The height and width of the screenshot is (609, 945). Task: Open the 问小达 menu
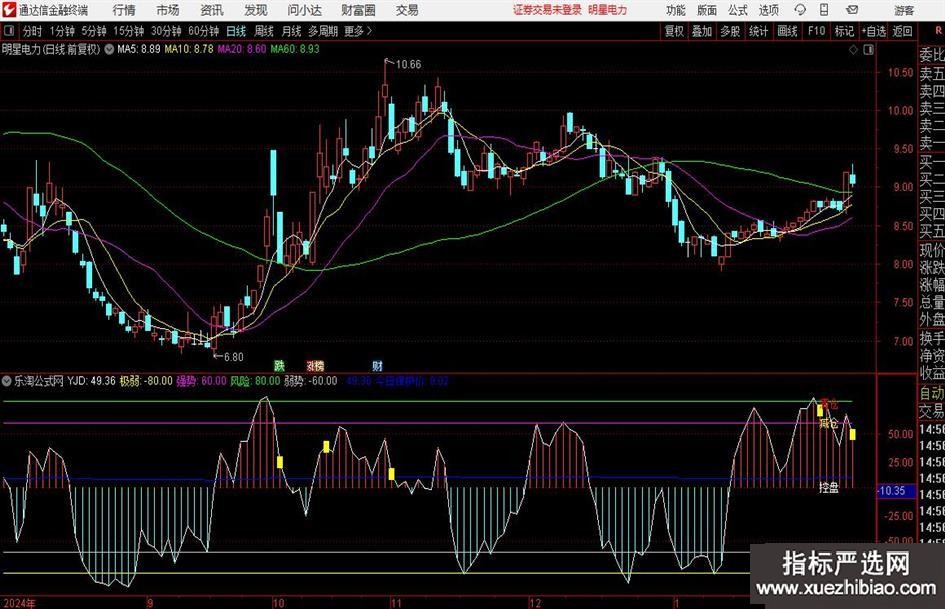point(304,10)
